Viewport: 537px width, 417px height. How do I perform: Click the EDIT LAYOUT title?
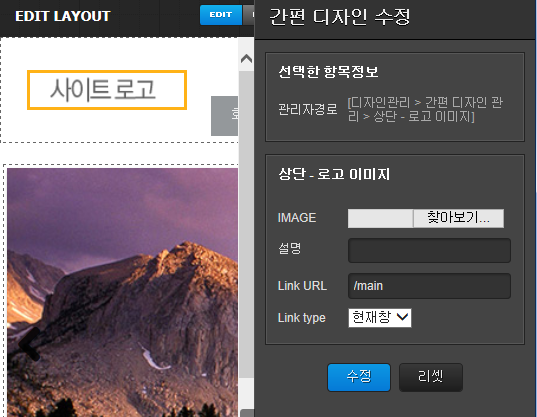(x=63, y=16)
